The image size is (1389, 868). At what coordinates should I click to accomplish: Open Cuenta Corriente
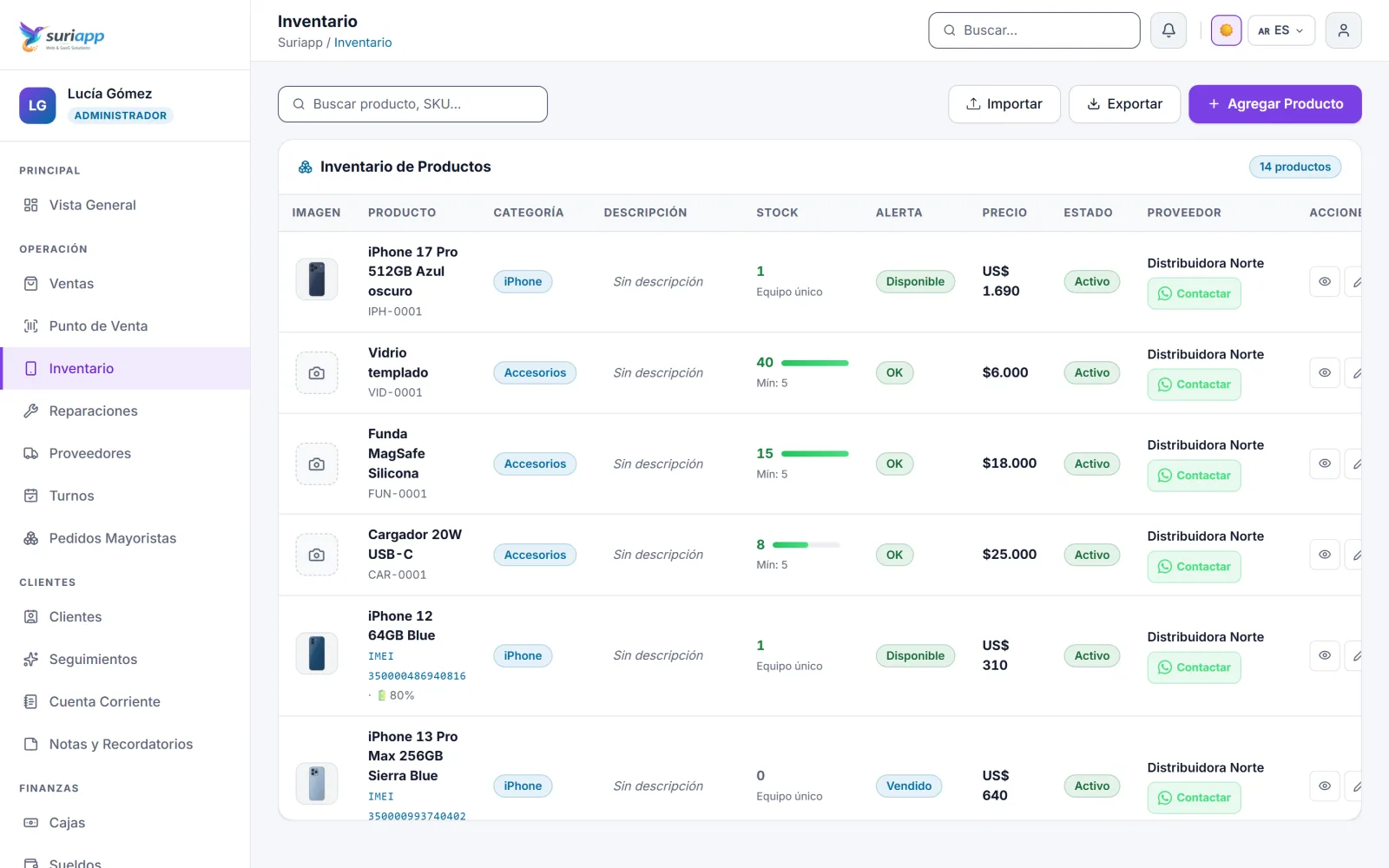pos(125,702)
